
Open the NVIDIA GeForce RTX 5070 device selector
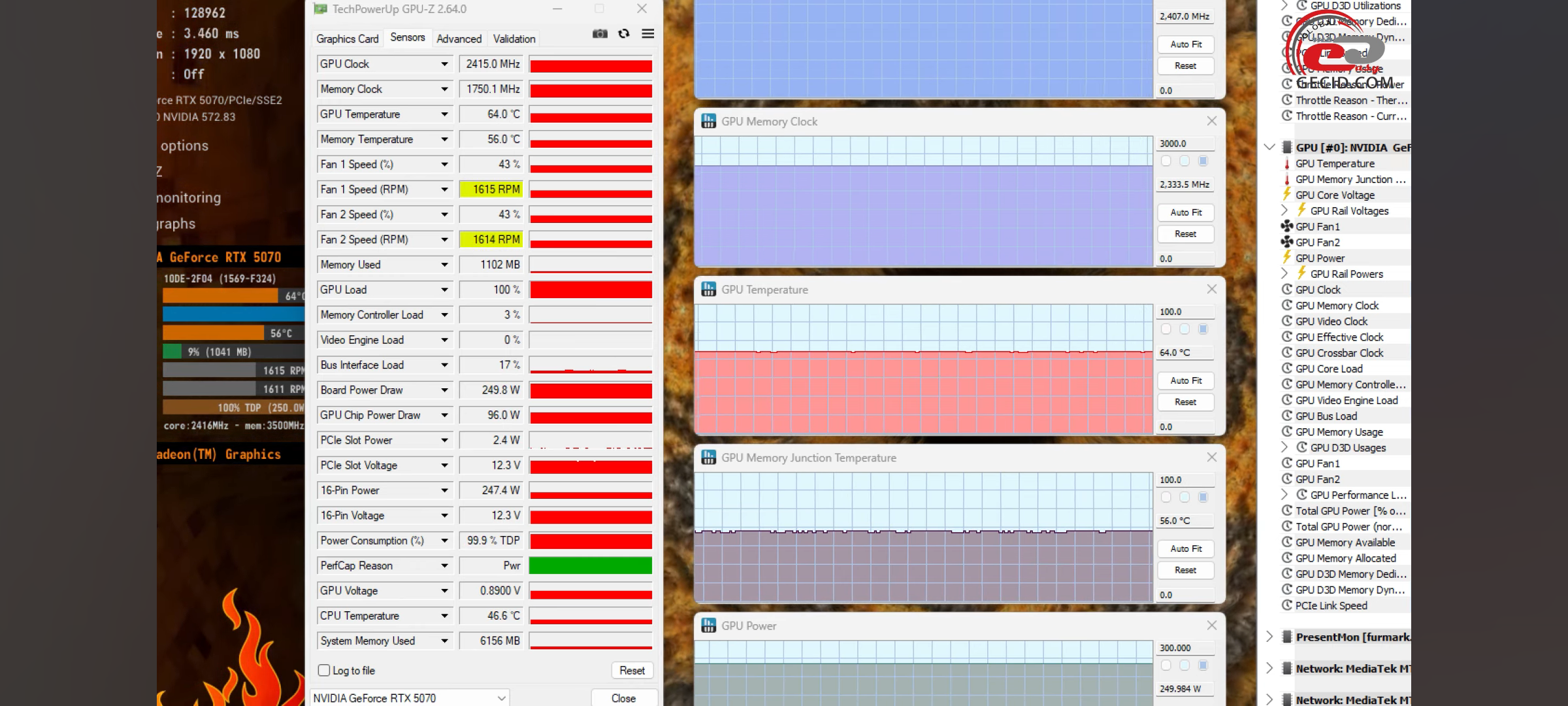pos(410,698)
